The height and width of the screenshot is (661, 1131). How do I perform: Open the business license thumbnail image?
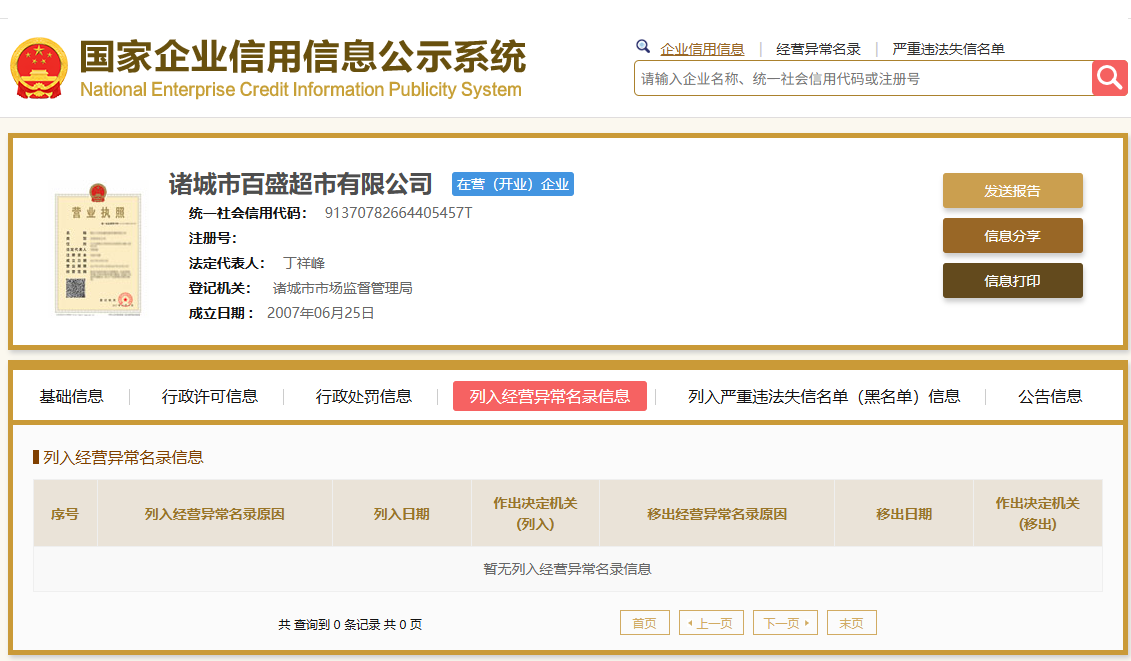[98, 249]
